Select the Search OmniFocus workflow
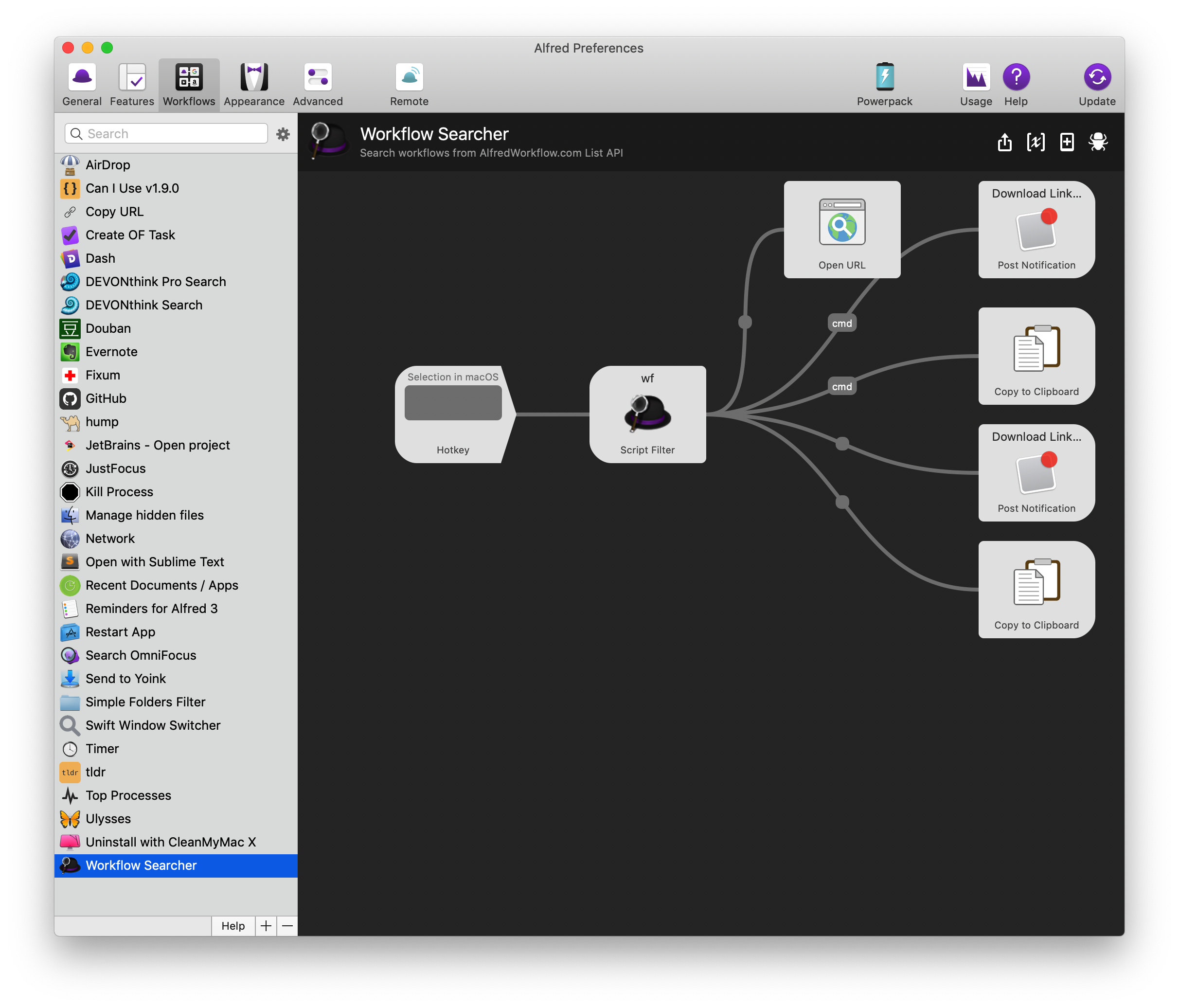 (x=176, y=654)
